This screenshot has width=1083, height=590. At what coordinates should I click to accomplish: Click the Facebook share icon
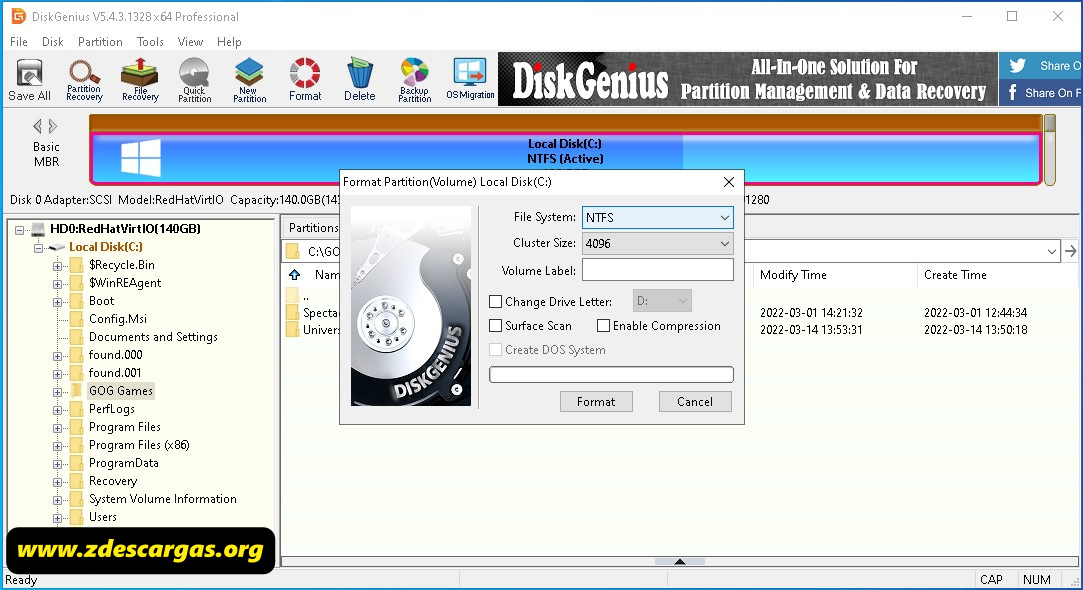tap(1013, 93)
